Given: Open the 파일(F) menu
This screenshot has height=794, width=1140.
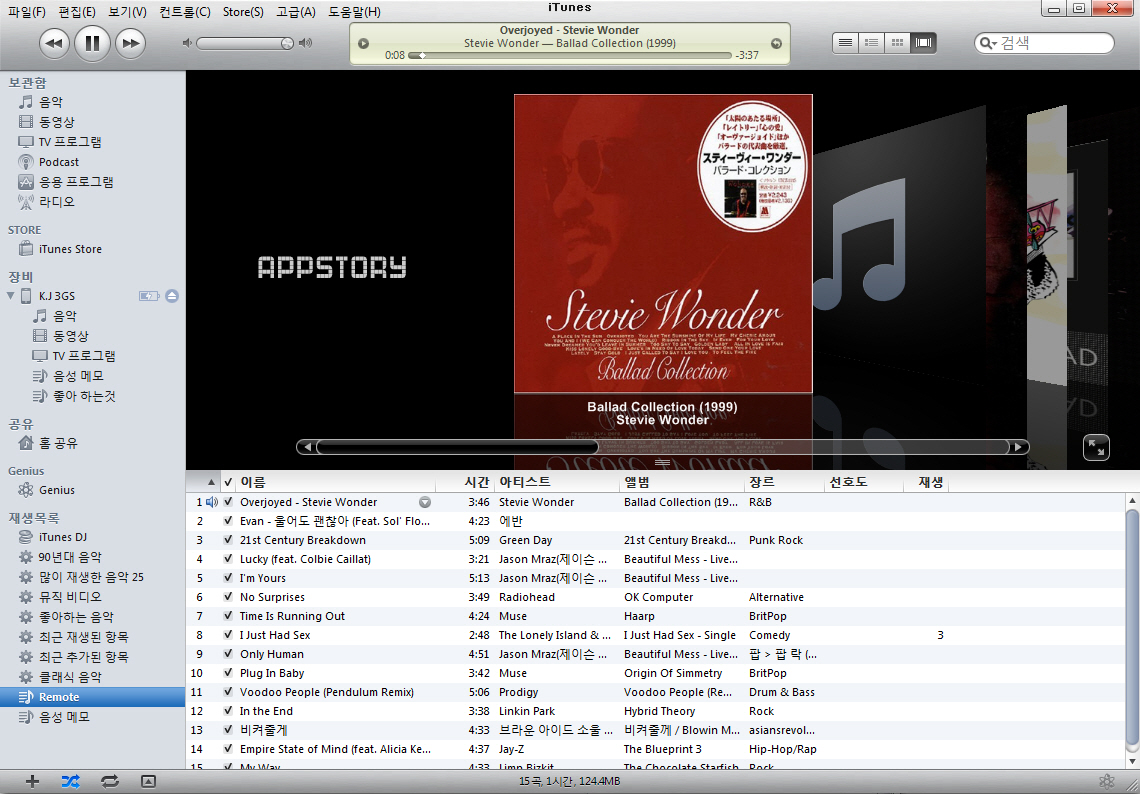Looking at the screenshot, I should click(27, 12).
